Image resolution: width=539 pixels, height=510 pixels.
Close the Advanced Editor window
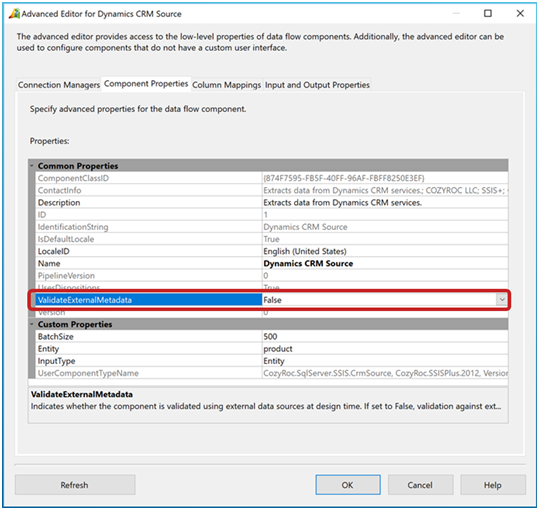[520, 13]
